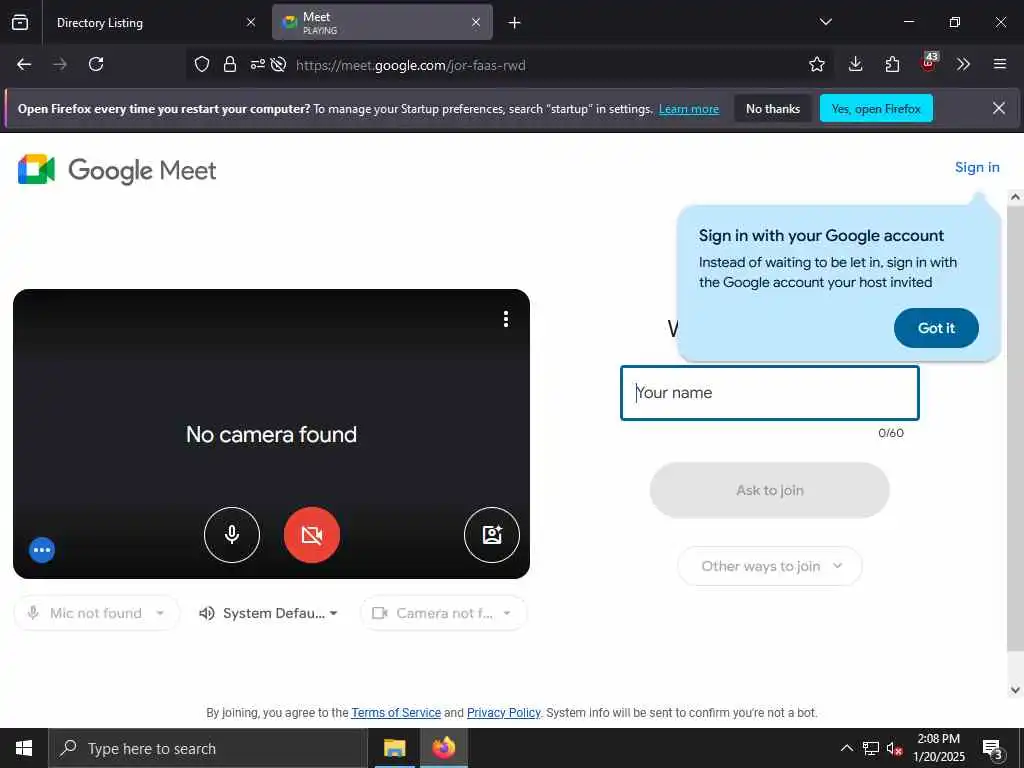Click the network icon in system tray

pos(871,748)
